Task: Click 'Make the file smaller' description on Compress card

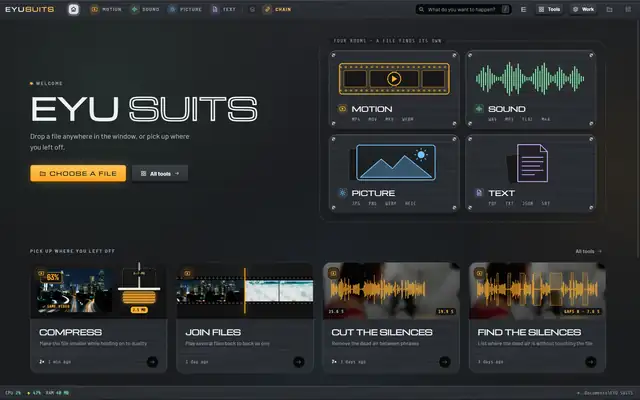Action: [x=93, y=344]
